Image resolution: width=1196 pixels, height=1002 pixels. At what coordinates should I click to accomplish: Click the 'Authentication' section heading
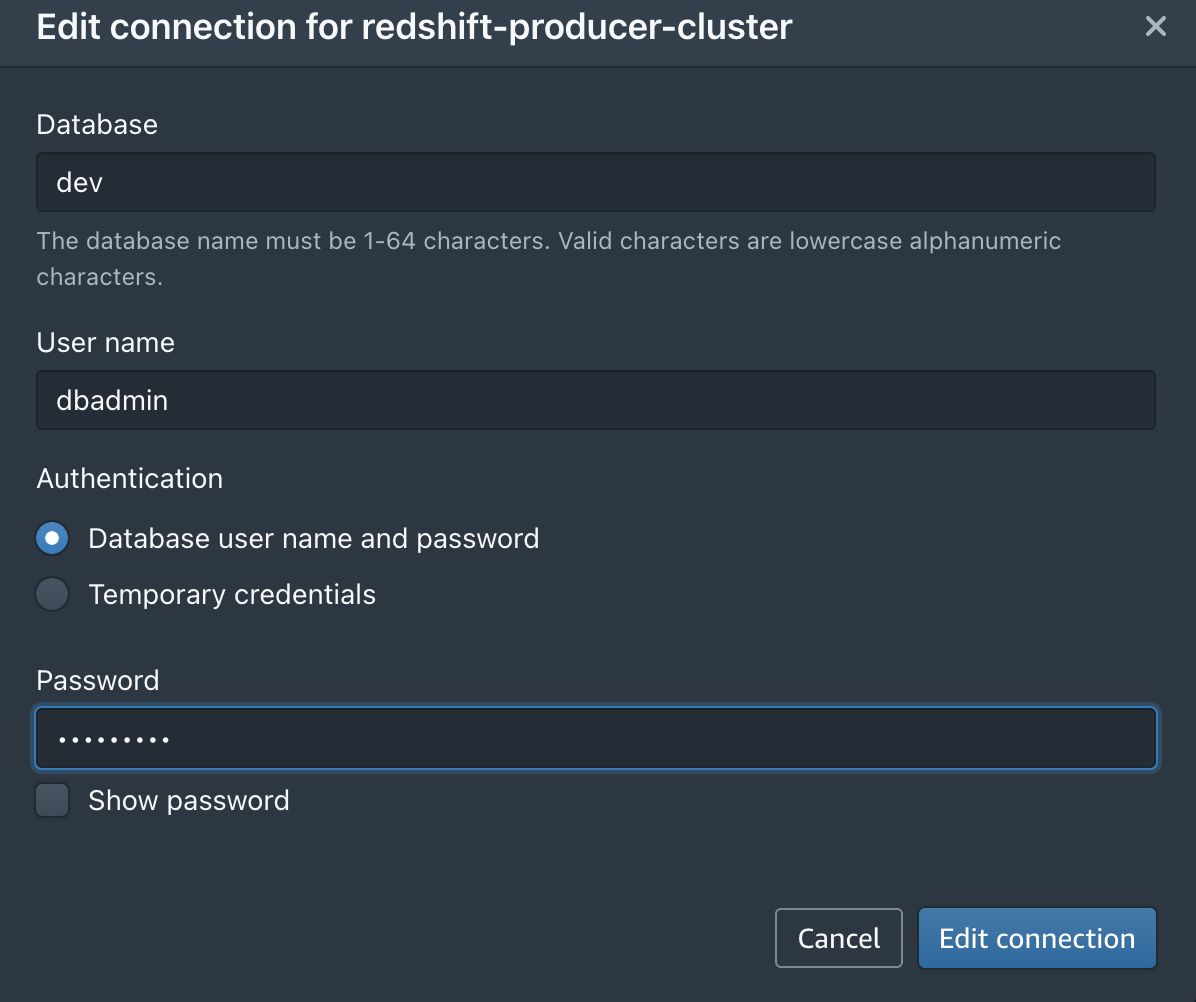coord(129,478)
